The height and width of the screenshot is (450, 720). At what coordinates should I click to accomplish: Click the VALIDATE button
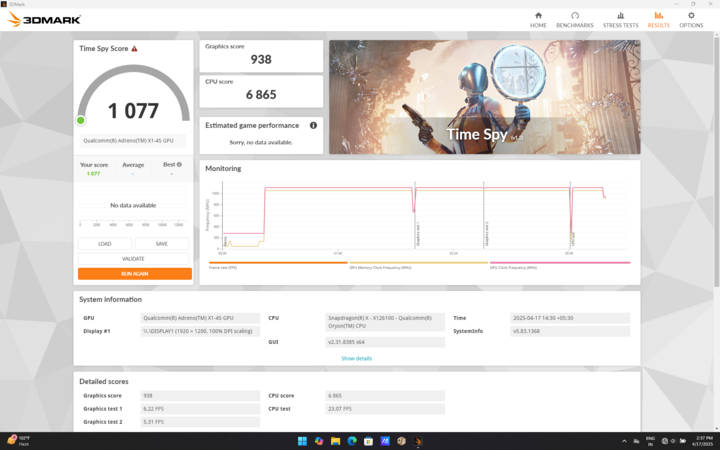(133, 259)
